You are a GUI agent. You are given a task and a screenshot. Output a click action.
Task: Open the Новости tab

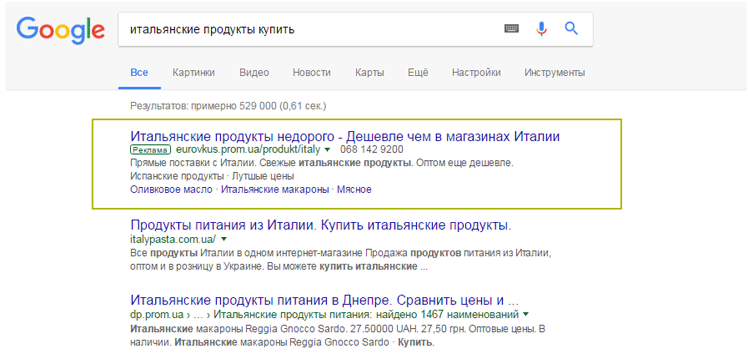coord(312,73)
